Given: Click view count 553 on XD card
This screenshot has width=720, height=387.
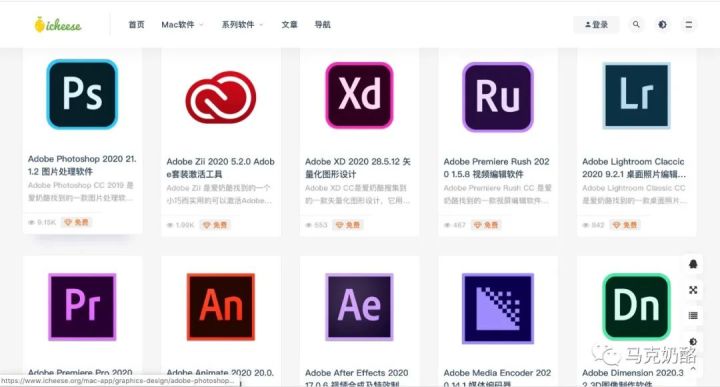Looking at the screenshot, I should click(316, 225).
